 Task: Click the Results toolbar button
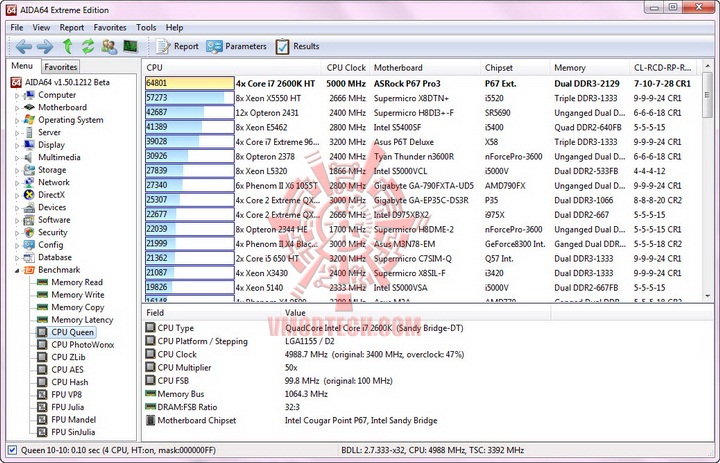pos(297,46)
